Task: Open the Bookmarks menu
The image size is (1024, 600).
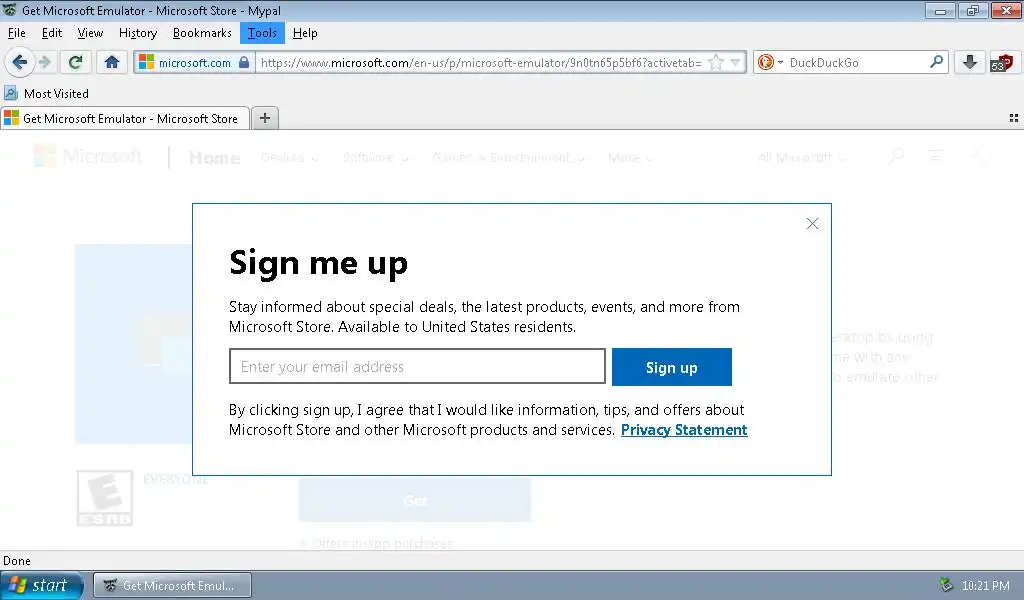Action: [x=202, y=33]
